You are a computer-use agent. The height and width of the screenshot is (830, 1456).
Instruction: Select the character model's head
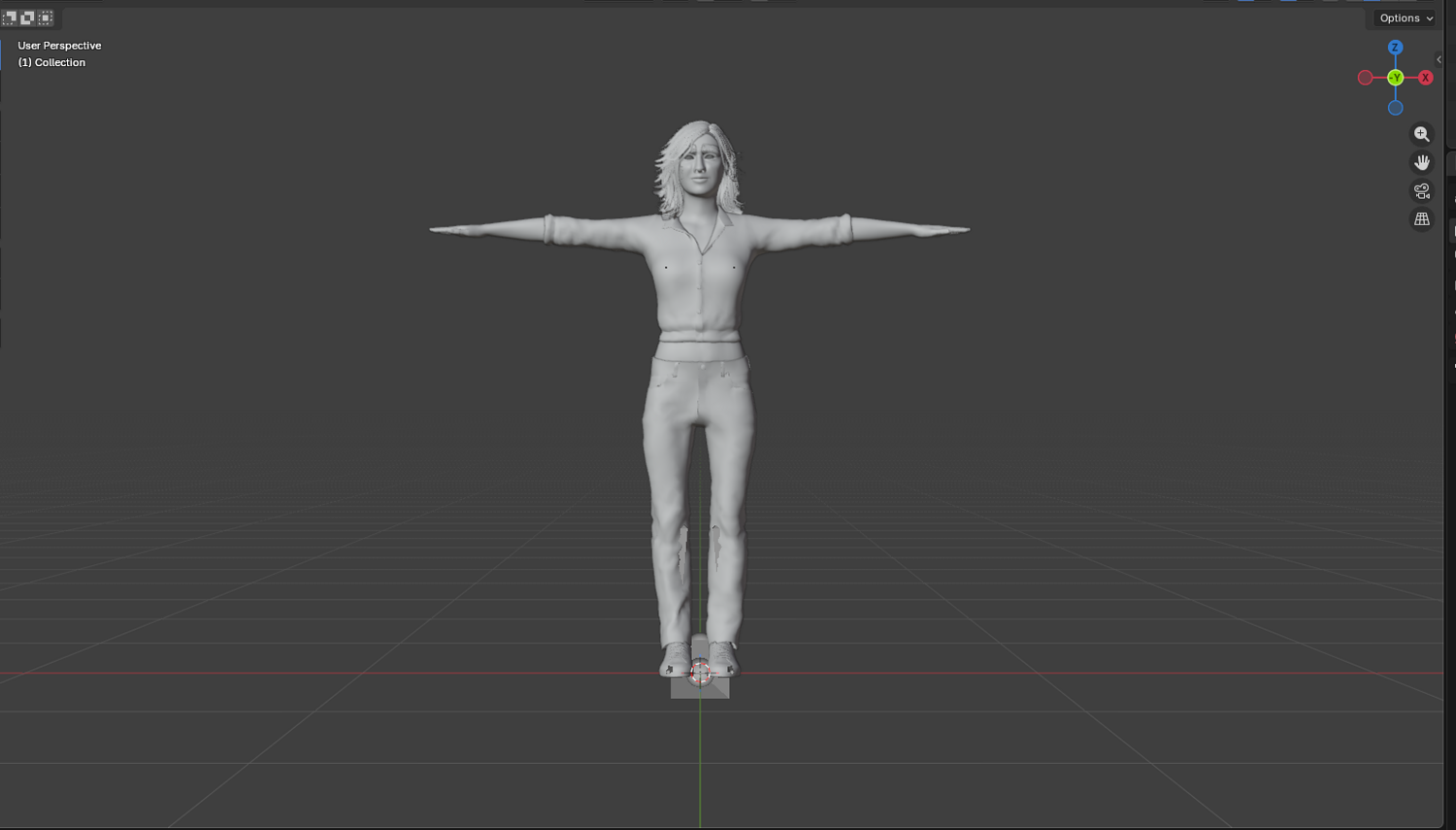tap(699, 168)
